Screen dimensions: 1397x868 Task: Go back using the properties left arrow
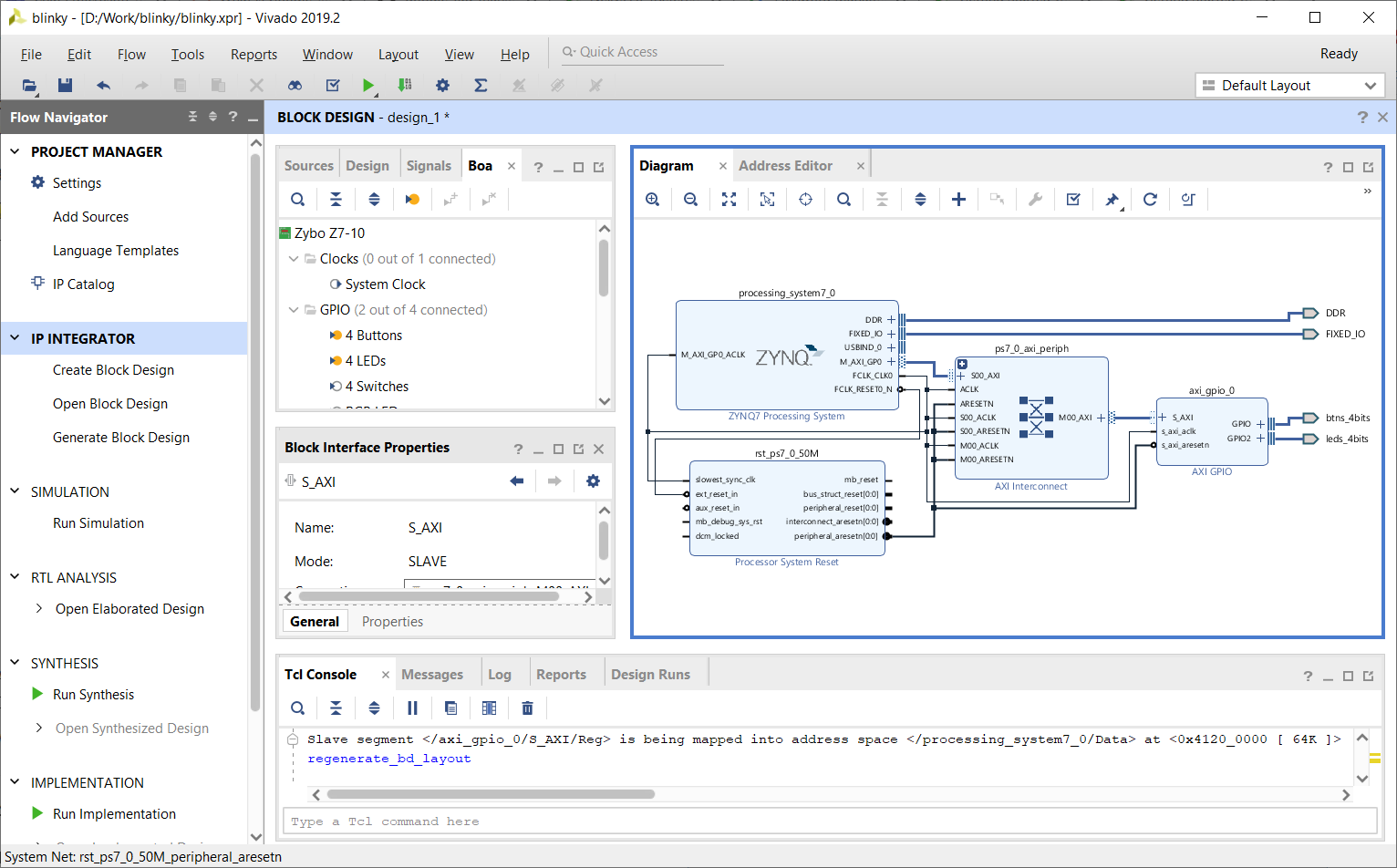click(517, 480)
